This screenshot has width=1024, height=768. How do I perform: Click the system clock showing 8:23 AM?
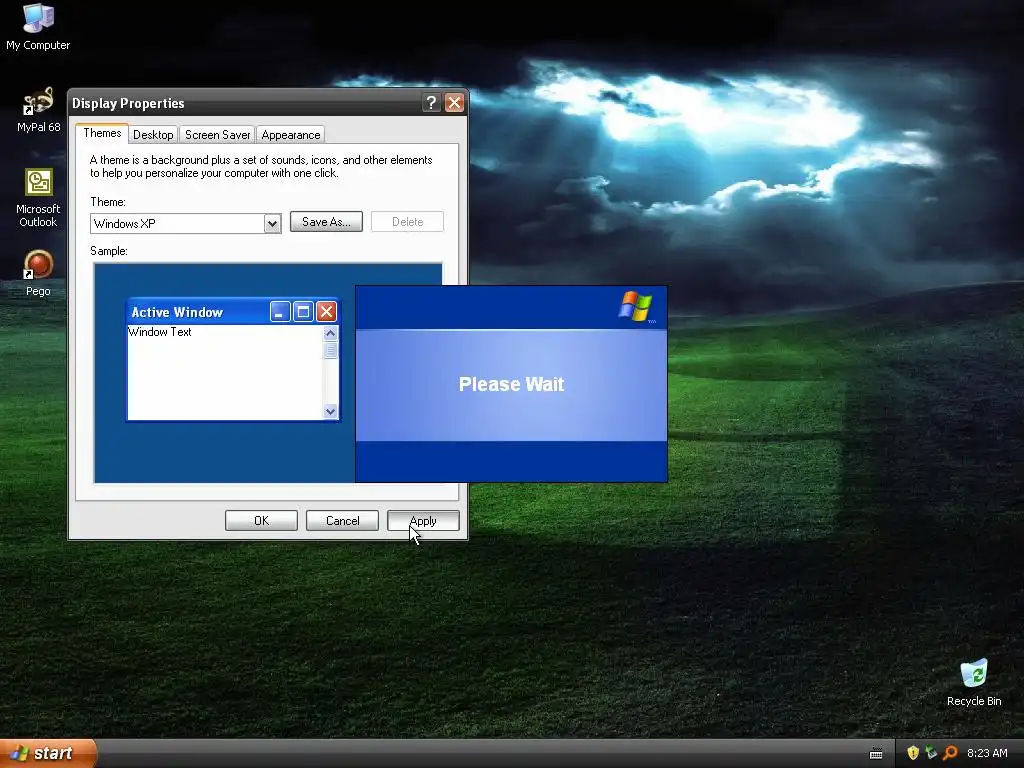coord(987,753)
